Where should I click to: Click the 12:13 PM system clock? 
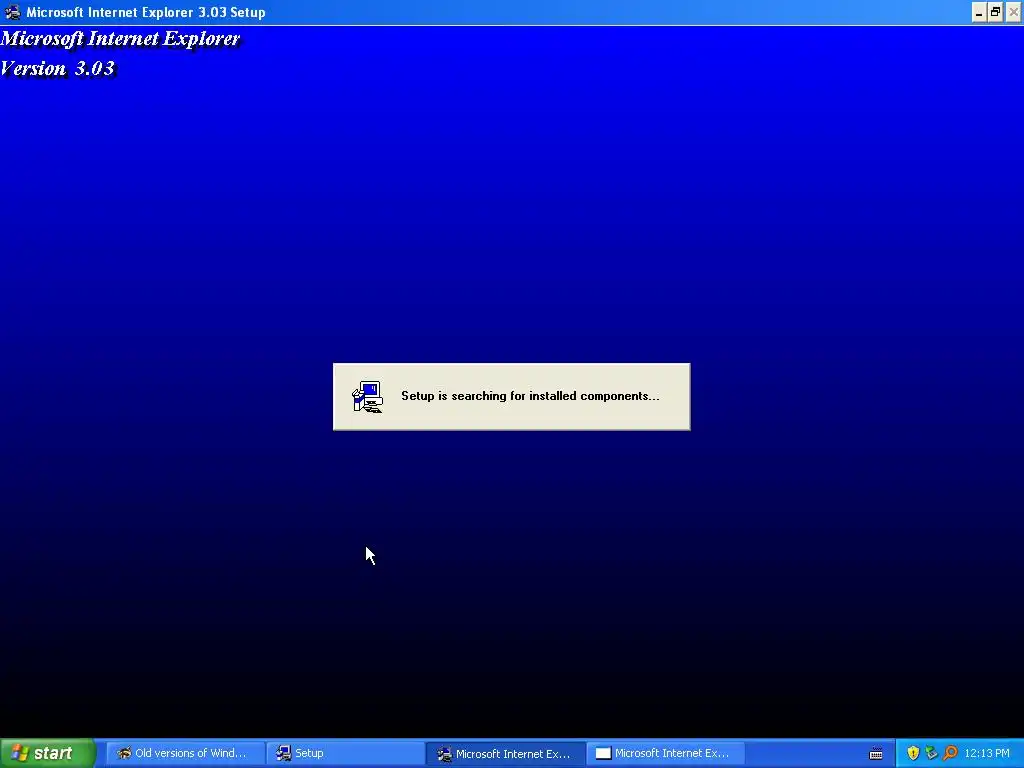(x=987, y=753)
